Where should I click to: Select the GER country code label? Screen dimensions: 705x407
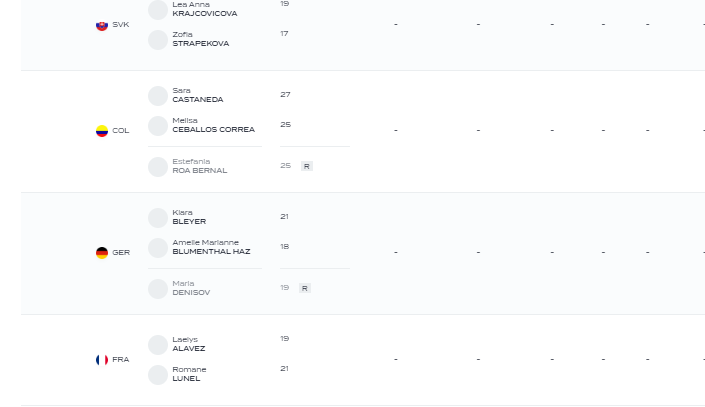point(121,253)
